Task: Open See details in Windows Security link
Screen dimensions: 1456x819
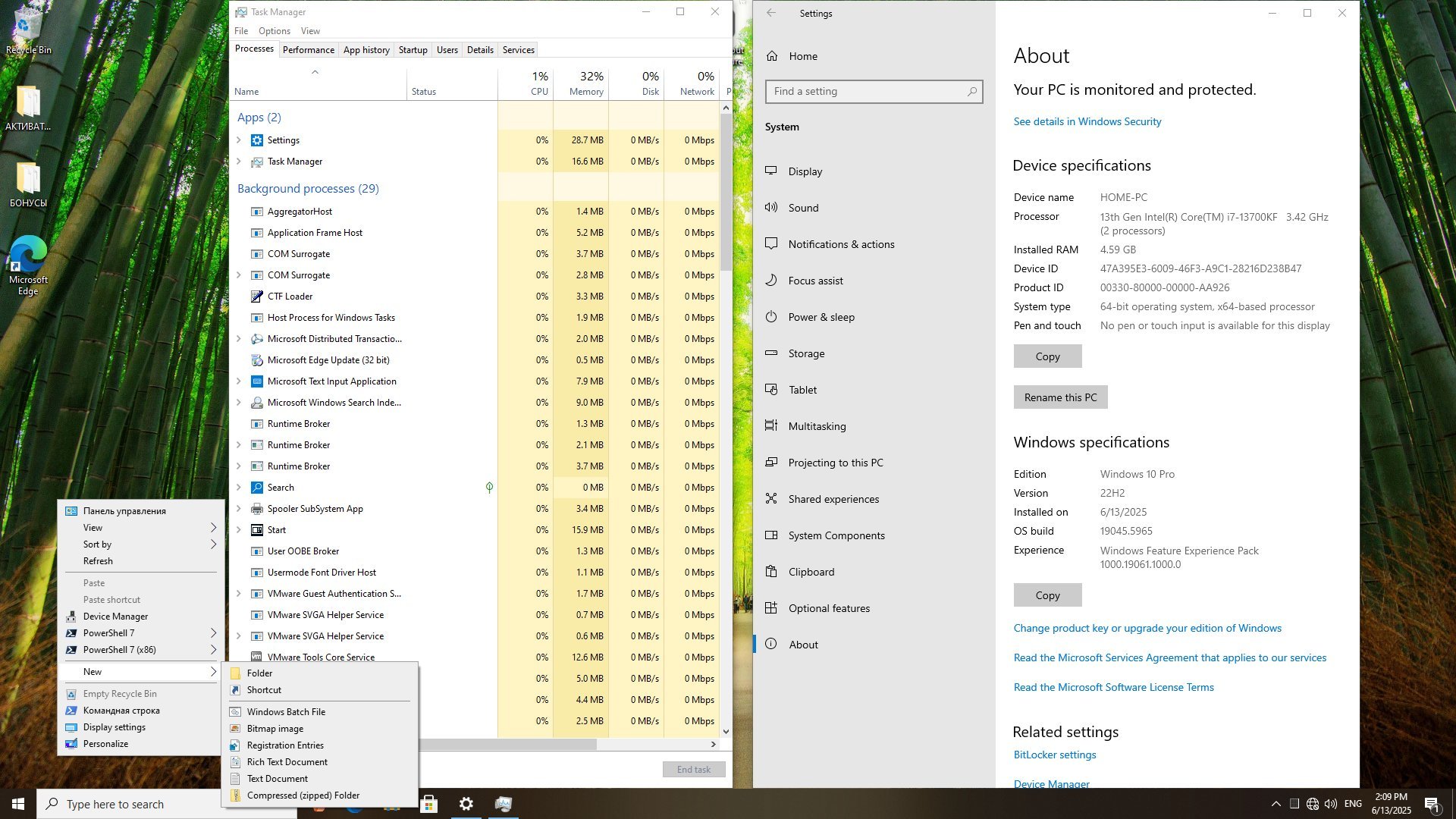Action: click(1087, 121)
